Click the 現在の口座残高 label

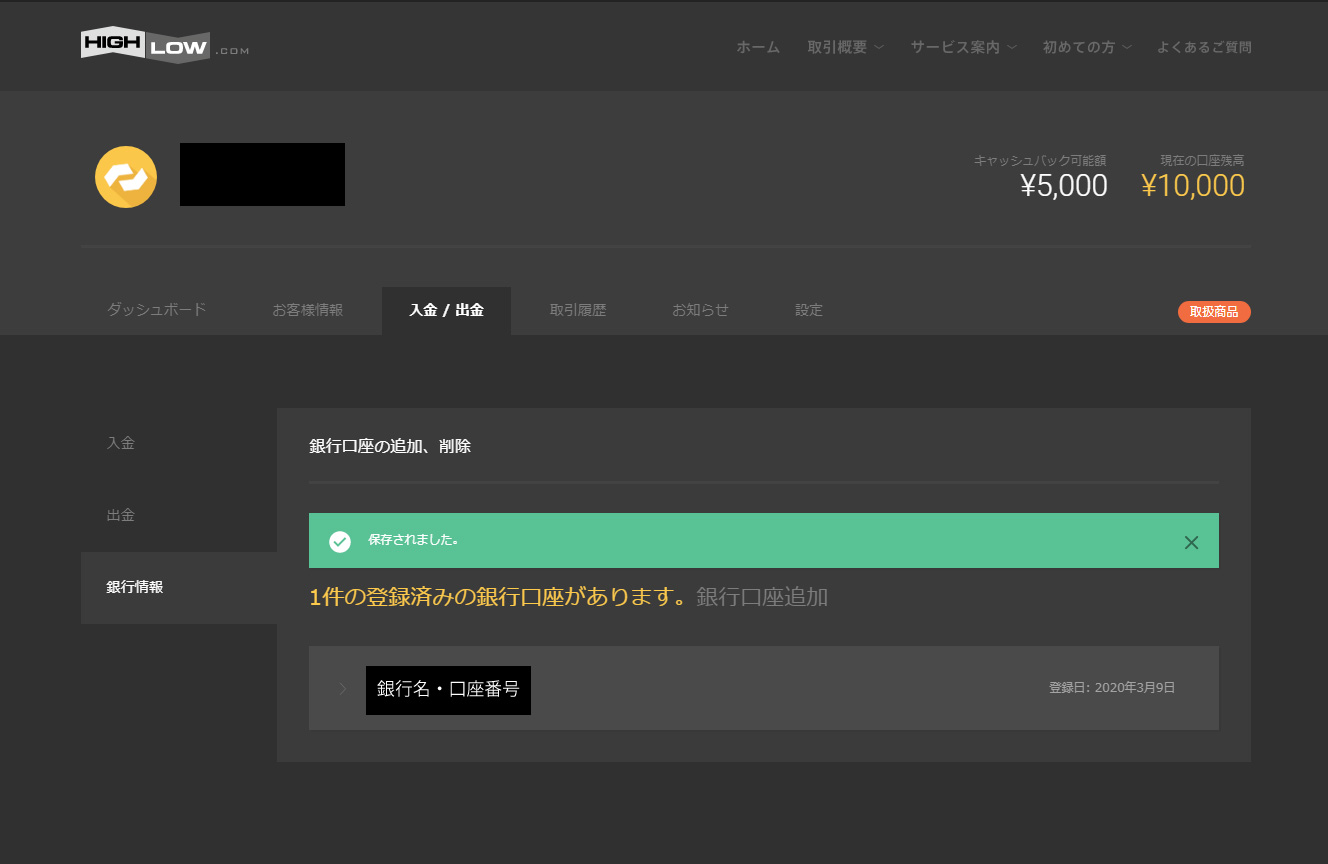point(1202,160)
